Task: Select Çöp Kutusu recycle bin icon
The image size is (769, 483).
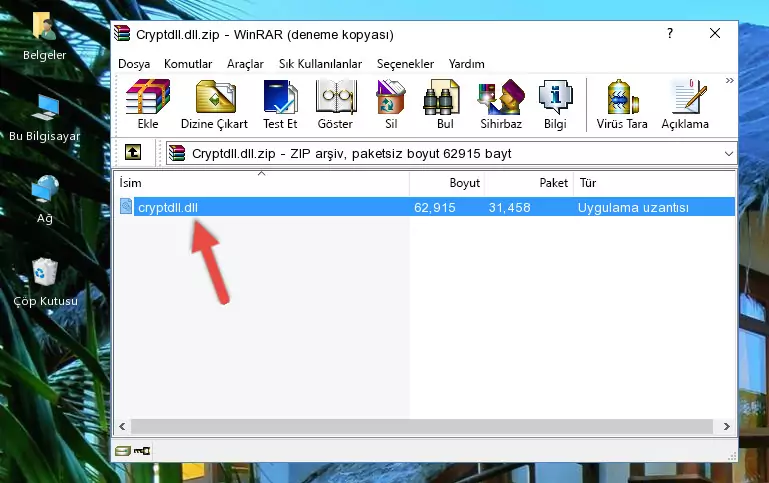Action: point(45,282)
